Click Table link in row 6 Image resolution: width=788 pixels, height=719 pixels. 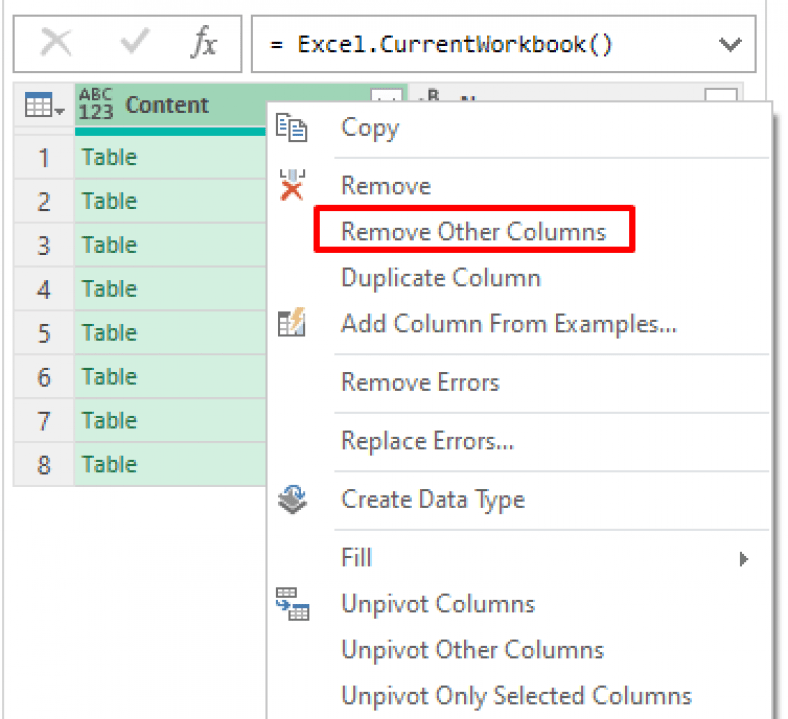(110, 377)
